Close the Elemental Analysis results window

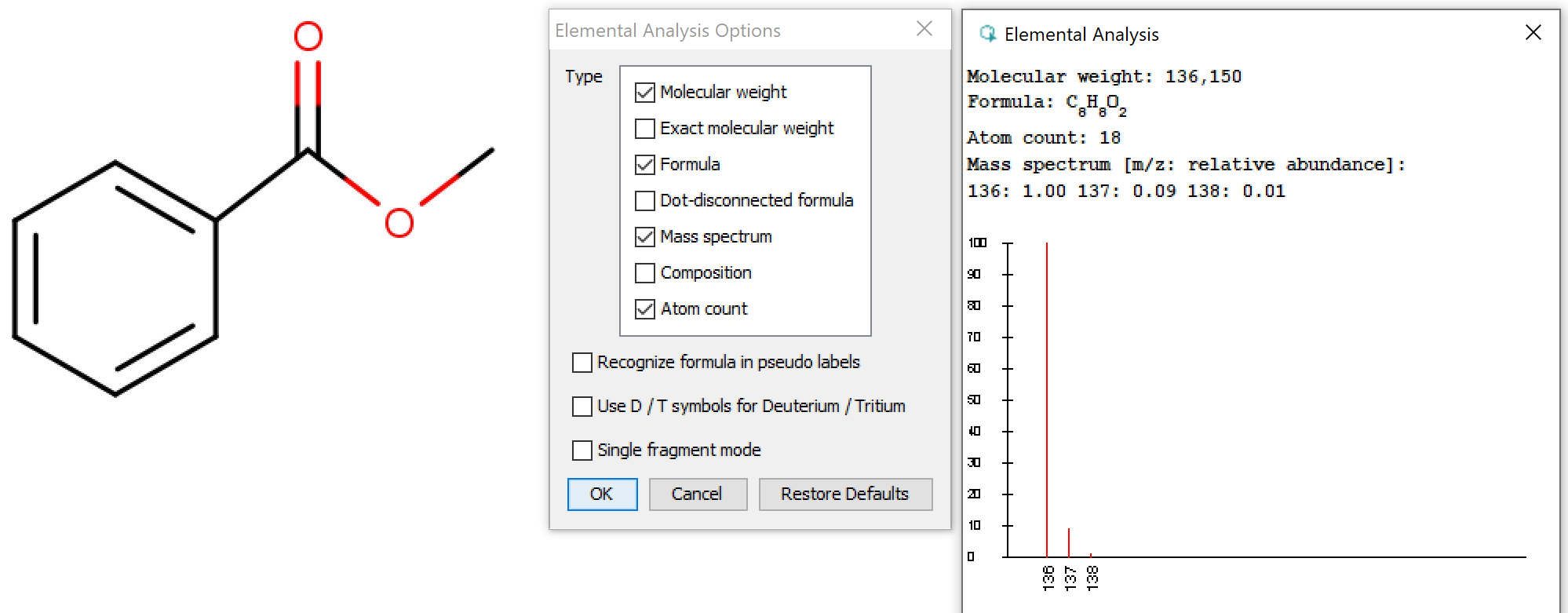pyautogui.click(x=1533, y=32)
